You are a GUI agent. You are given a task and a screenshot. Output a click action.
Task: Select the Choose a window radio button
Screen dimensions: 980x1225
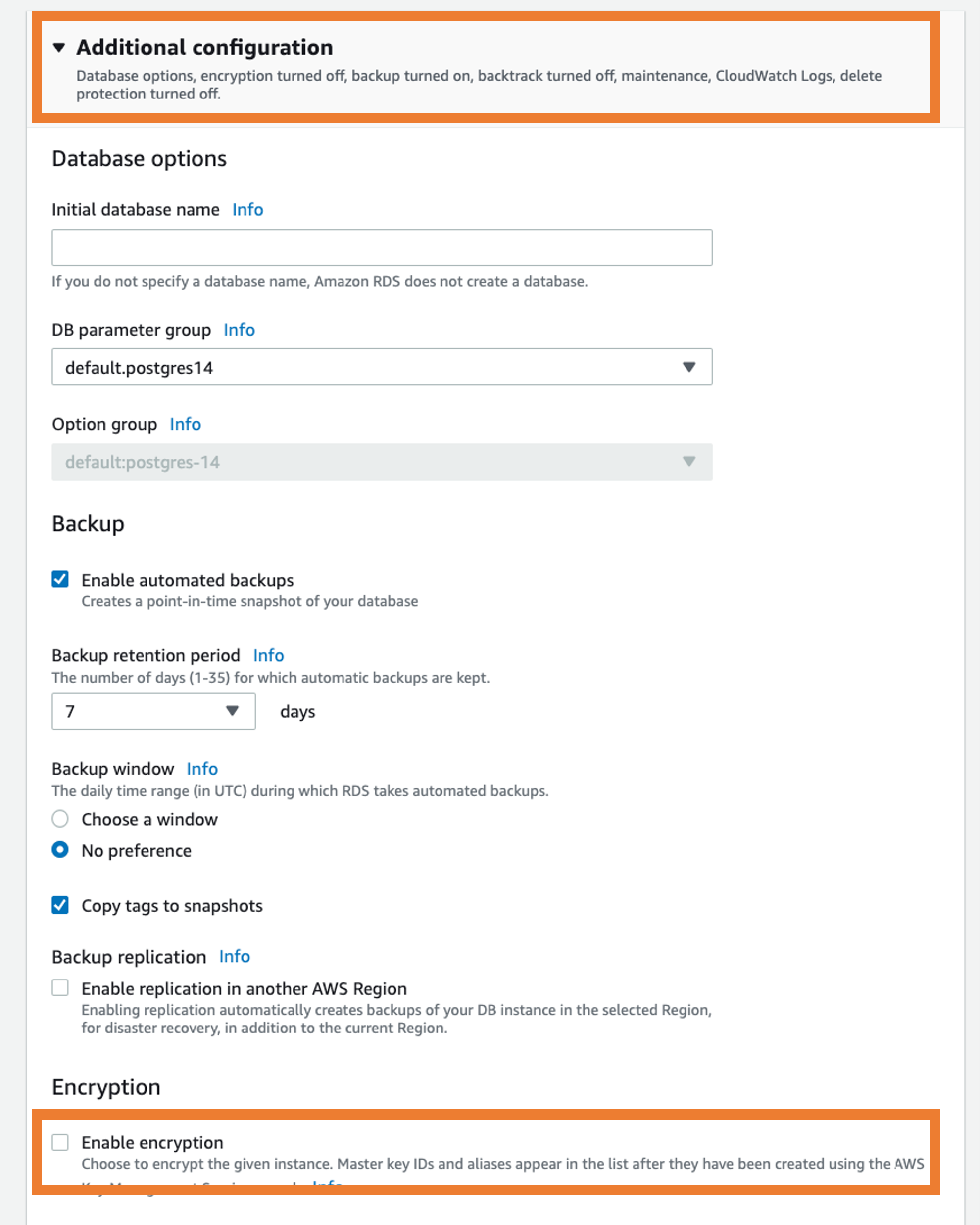pyautogui.click(x=60, y=819)
